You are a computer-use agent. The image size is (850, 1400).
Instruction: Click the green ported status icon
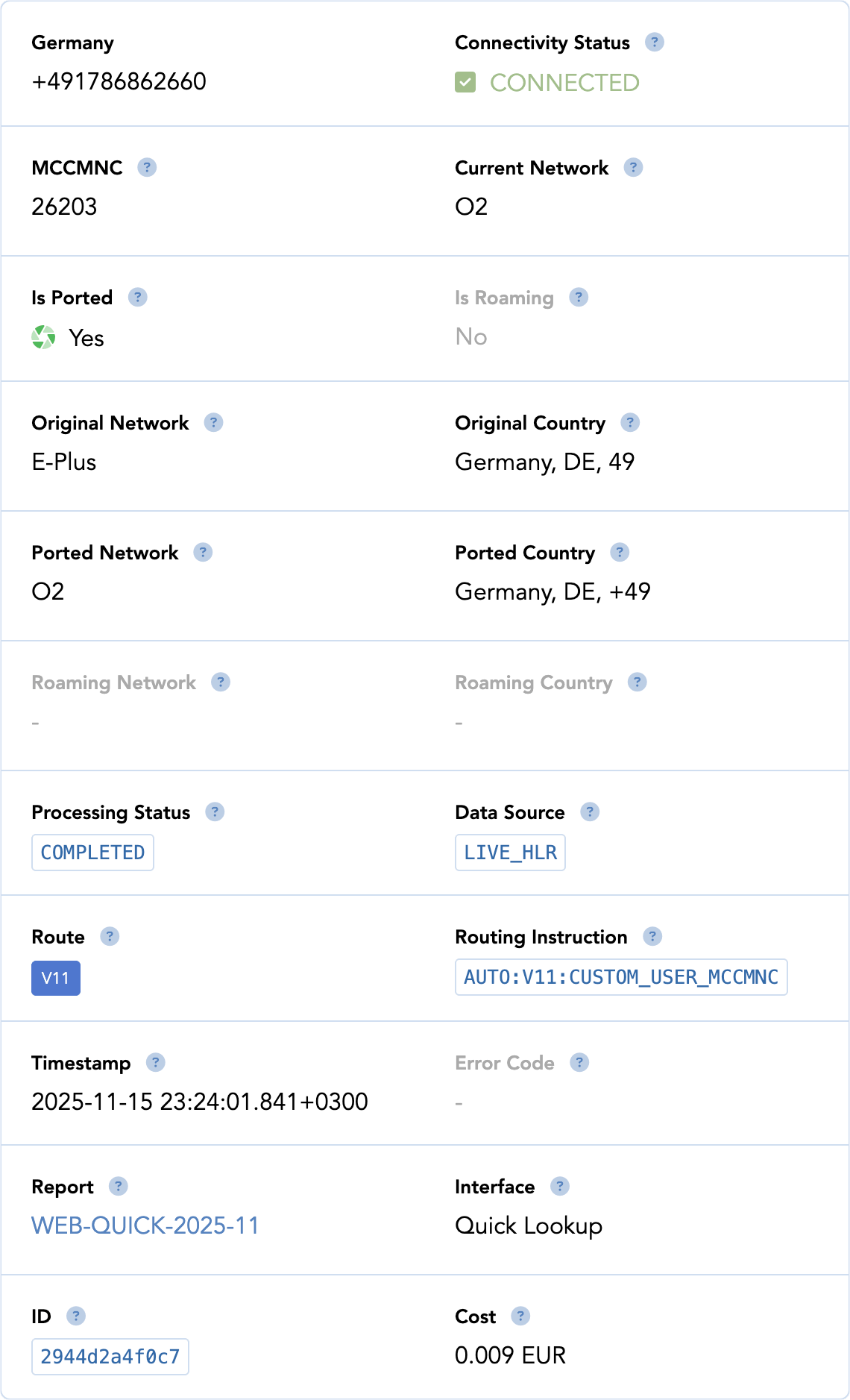[44, 337]
